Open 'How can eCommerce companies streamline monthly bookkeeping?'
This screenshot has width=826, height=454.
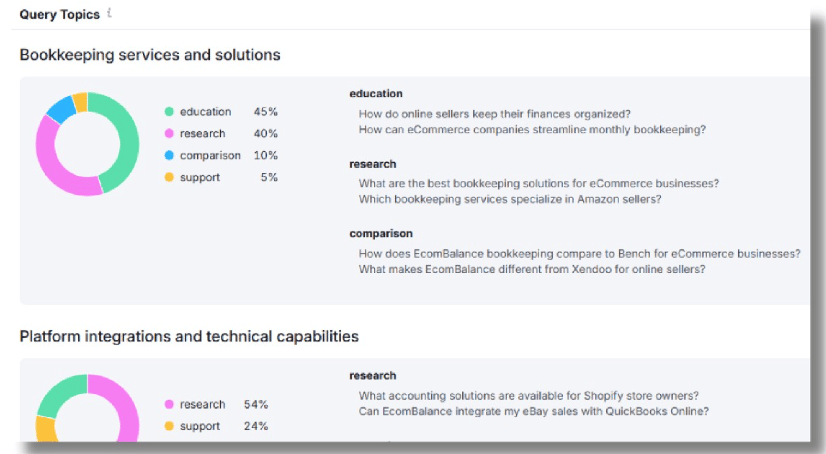532,130
